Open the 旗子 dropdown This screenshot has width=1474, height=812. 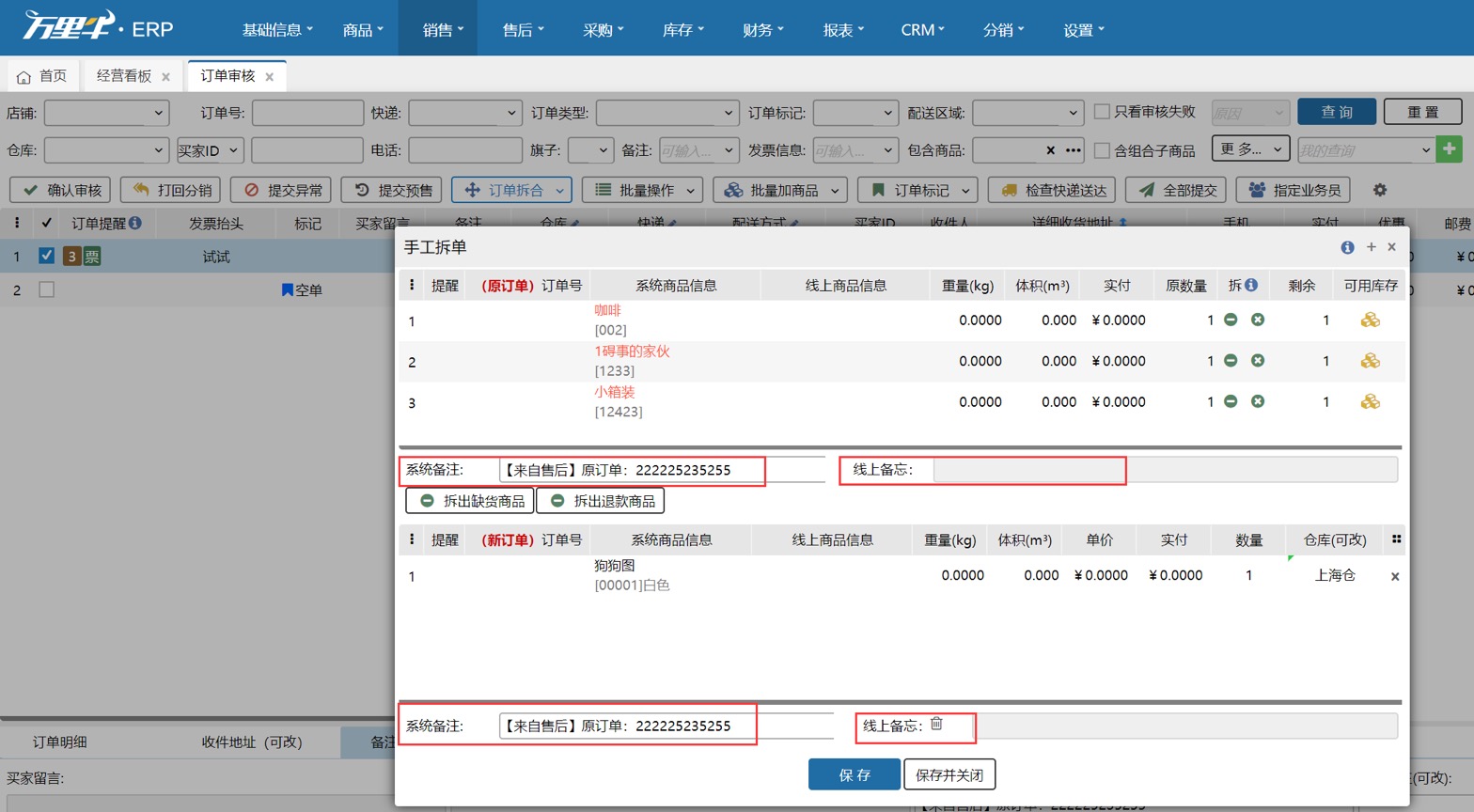coord(590,150)
